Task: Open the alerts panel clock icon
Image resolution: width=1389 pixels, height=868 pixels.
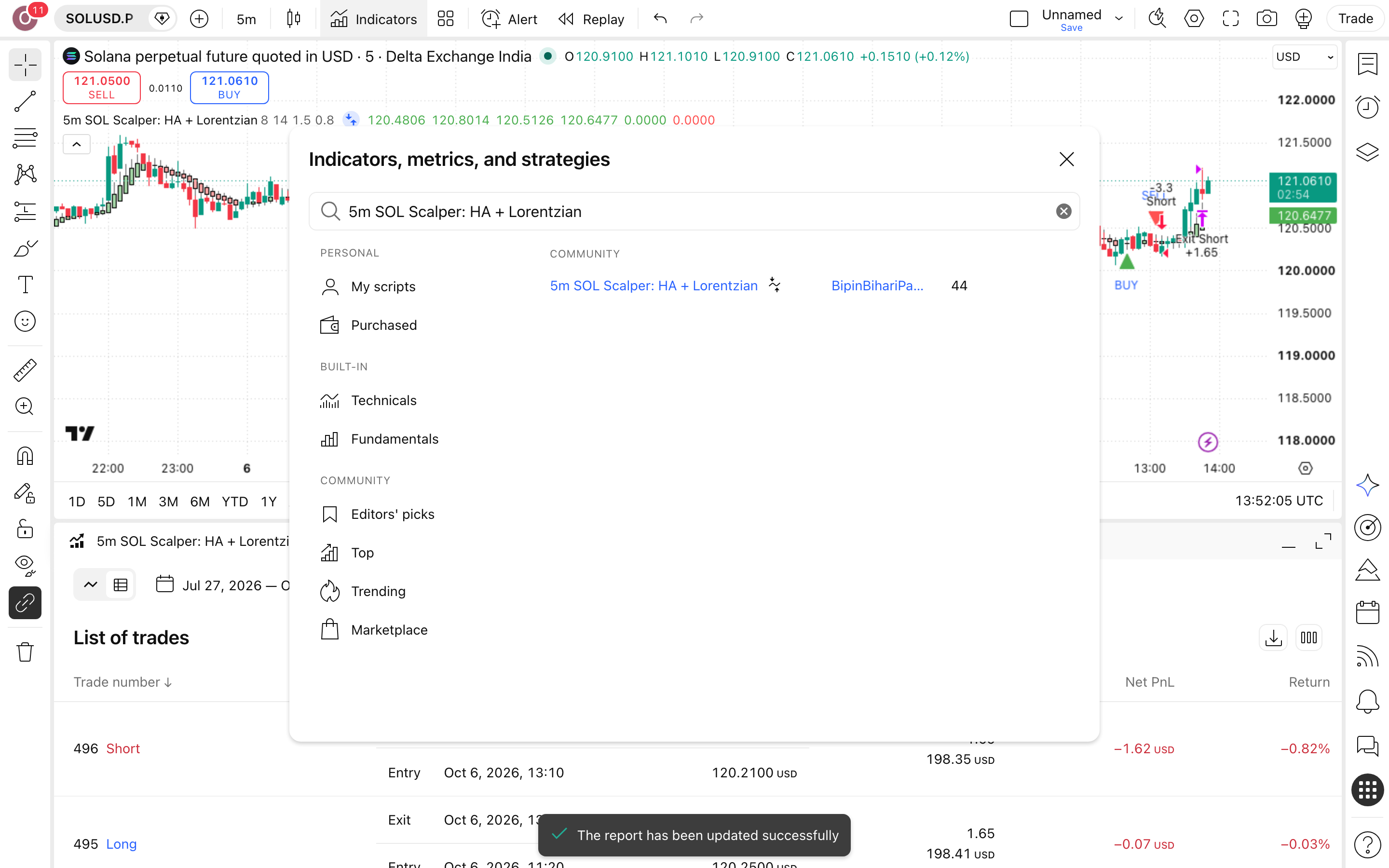Action: point(1367,107)
